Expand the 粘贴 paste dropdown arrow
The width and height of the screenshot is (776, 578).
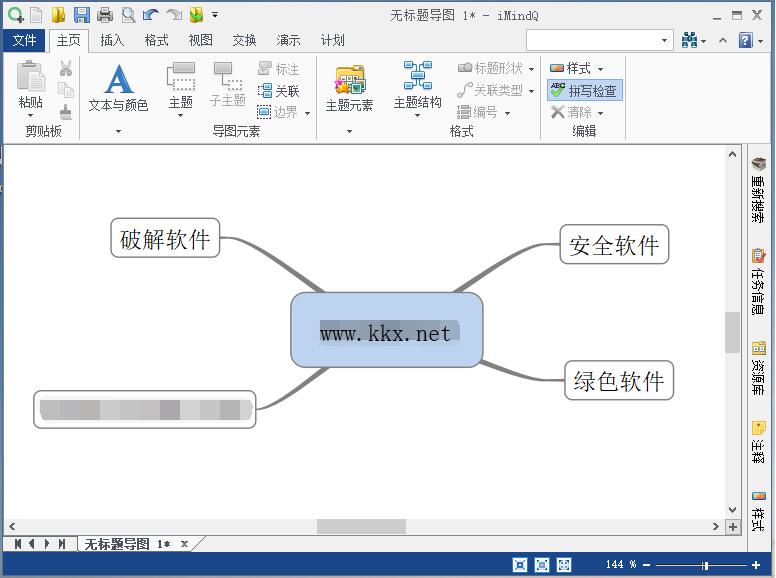[30, 116]
